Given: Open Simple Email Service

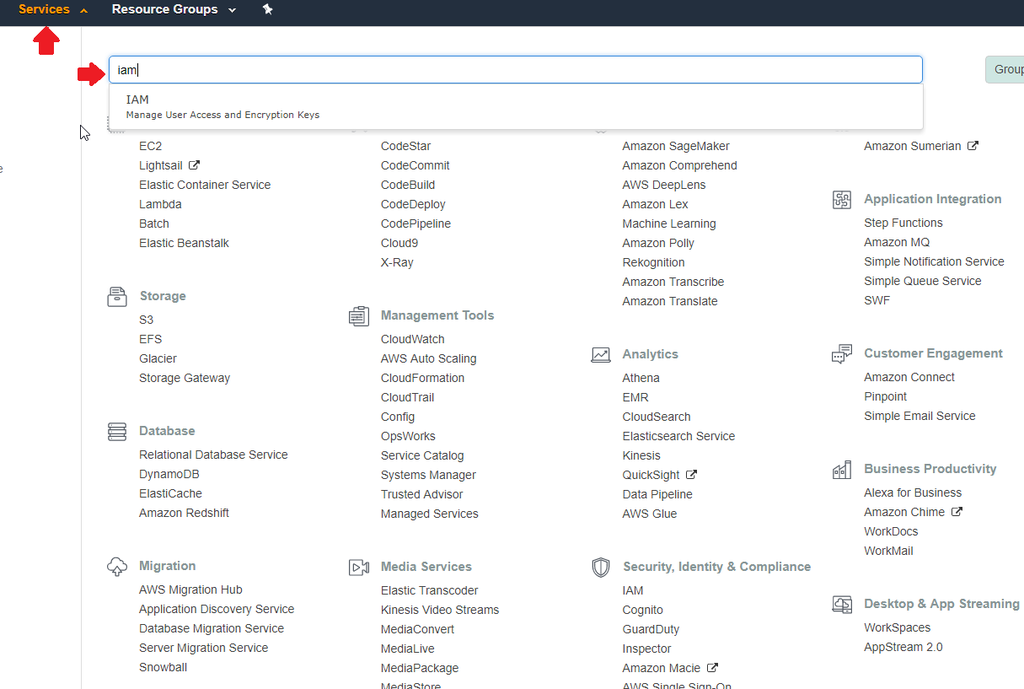Looking at the screenshot, I should pos(920,416).
